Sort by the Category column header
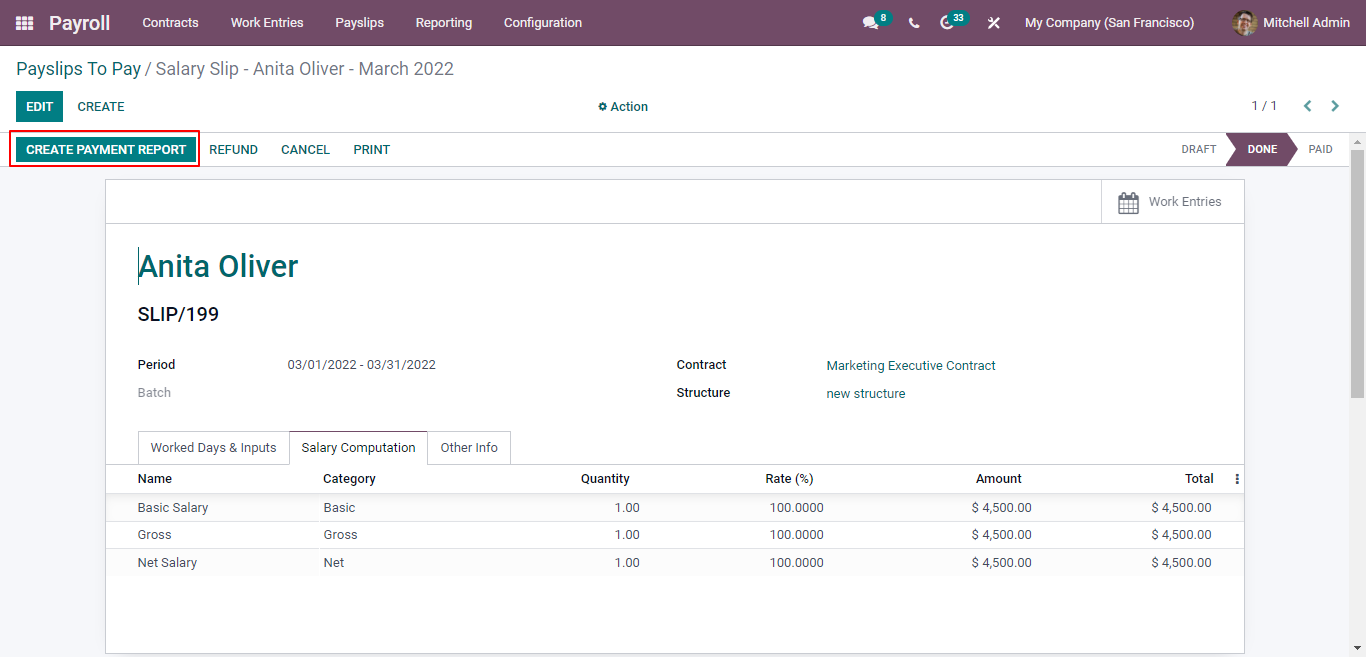 [349, 479]
